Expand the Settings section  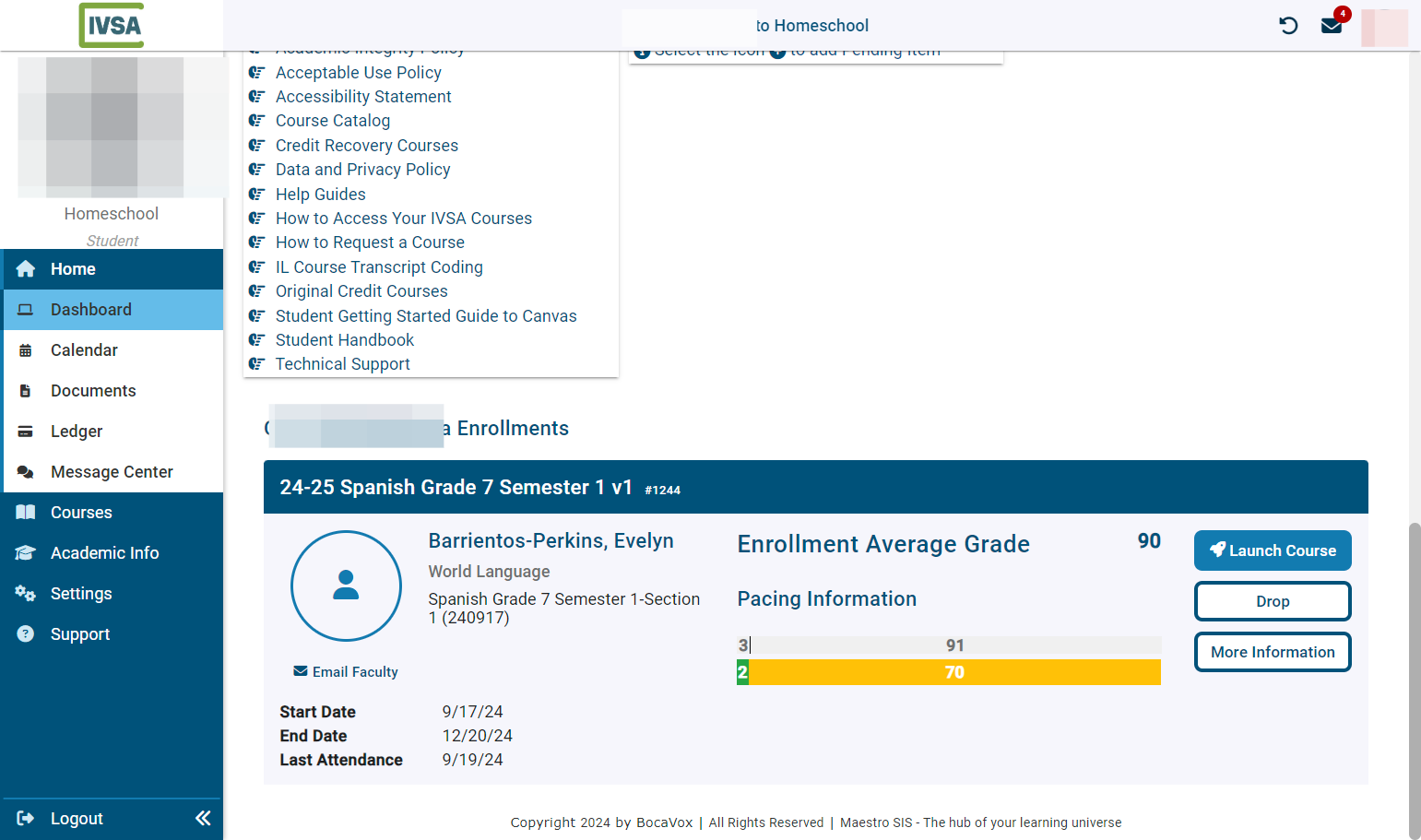coord(112,594)
